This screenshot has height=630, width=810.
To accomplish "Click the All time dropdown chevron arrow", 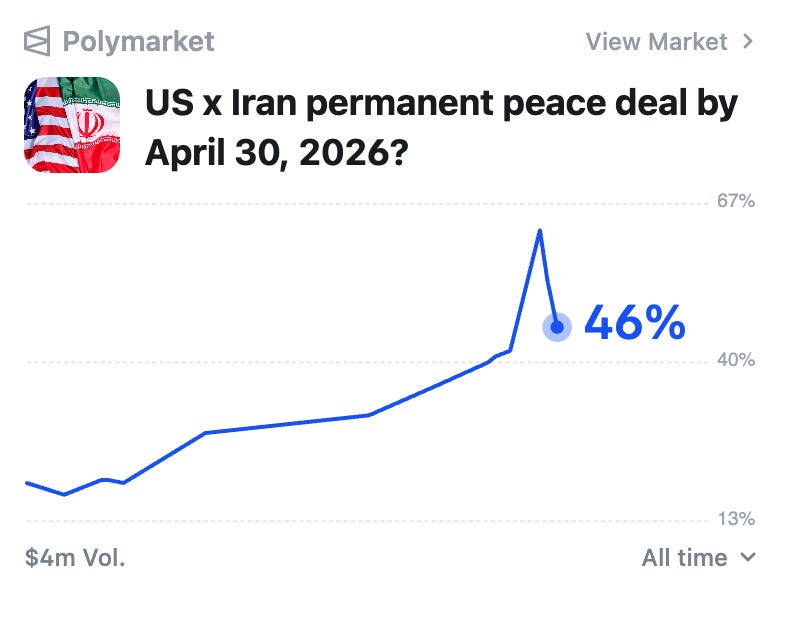I will pos(747,557).
